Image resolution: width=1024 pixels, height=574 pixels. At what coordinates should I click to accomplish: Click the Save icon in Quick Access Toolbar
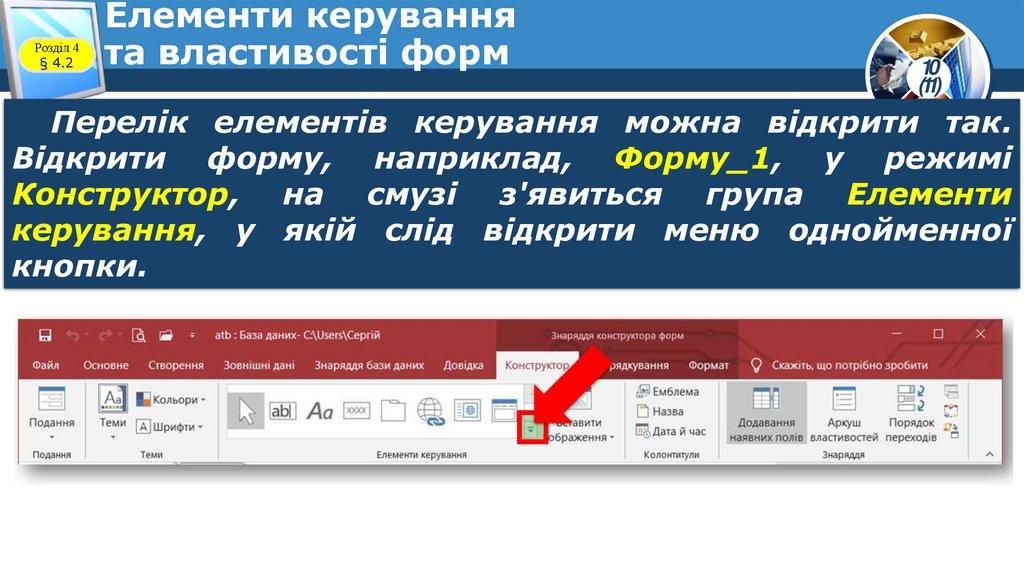[45, 335]
